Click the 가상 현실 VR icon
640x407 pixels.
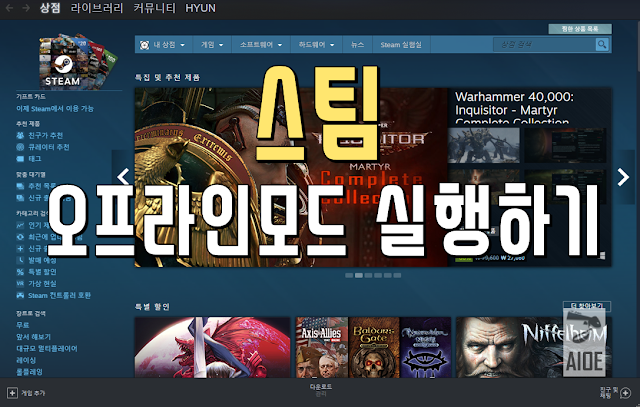point(20,283)
